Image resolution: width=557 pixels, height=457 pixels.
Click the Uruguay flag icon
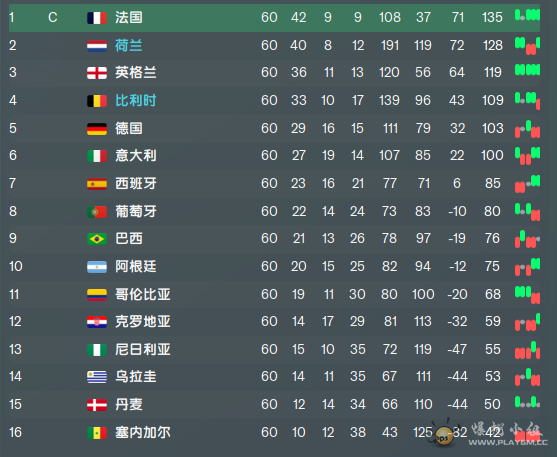97,377
